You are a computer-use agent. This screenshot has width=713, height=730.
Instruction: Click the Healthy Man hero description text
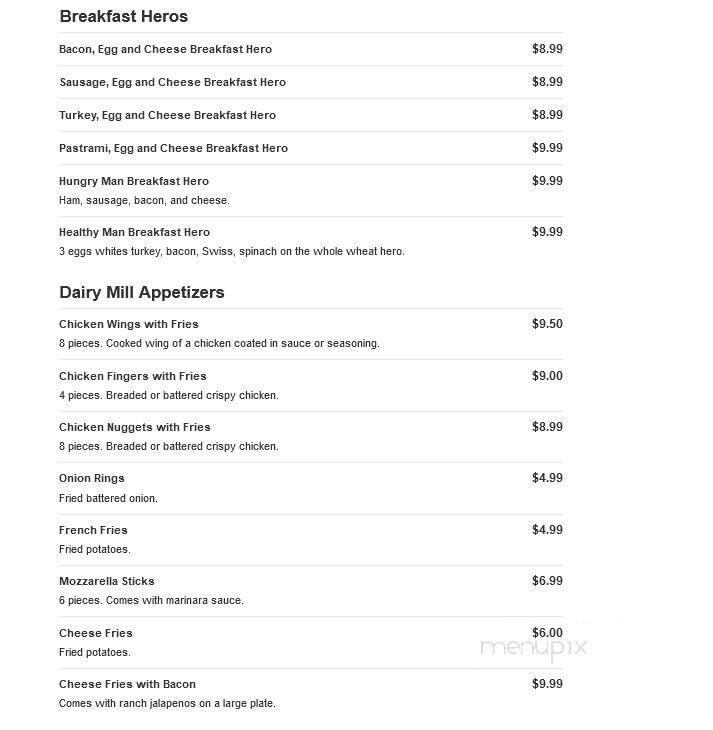(x=232, y=251)
